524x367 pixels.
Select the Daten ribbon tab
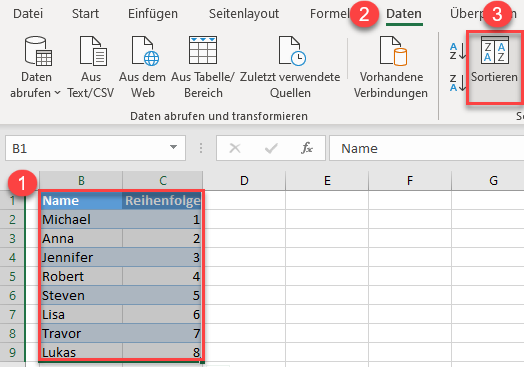click(x=404, y=14)
